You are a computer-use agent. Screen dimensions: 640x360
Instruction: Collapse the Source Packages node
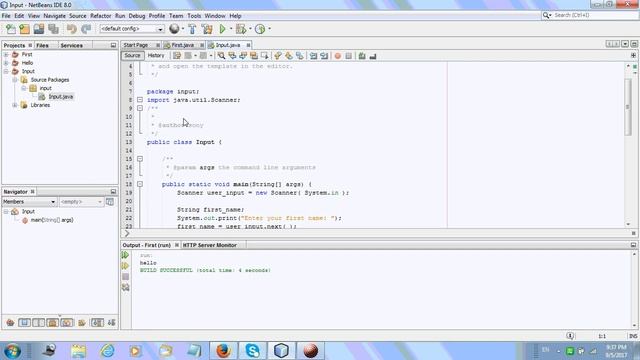[15, 80]
